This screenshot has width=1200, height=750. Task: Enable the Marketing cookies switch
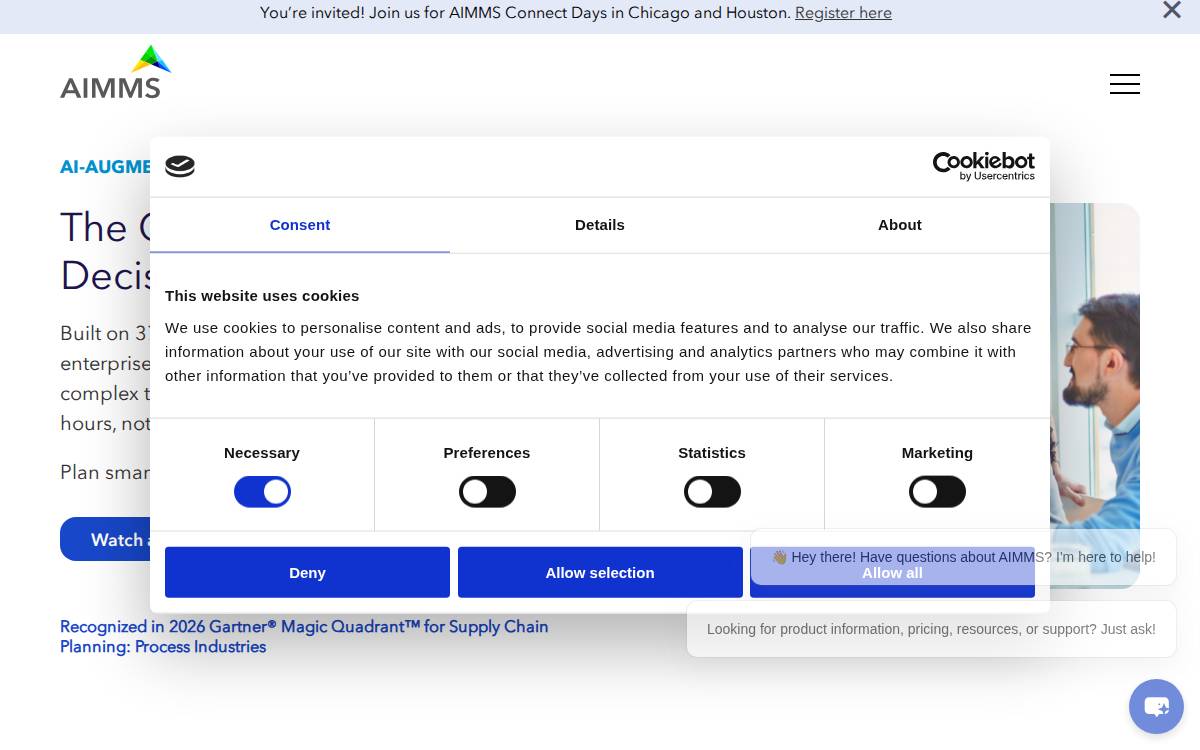(x=937, y=492)
